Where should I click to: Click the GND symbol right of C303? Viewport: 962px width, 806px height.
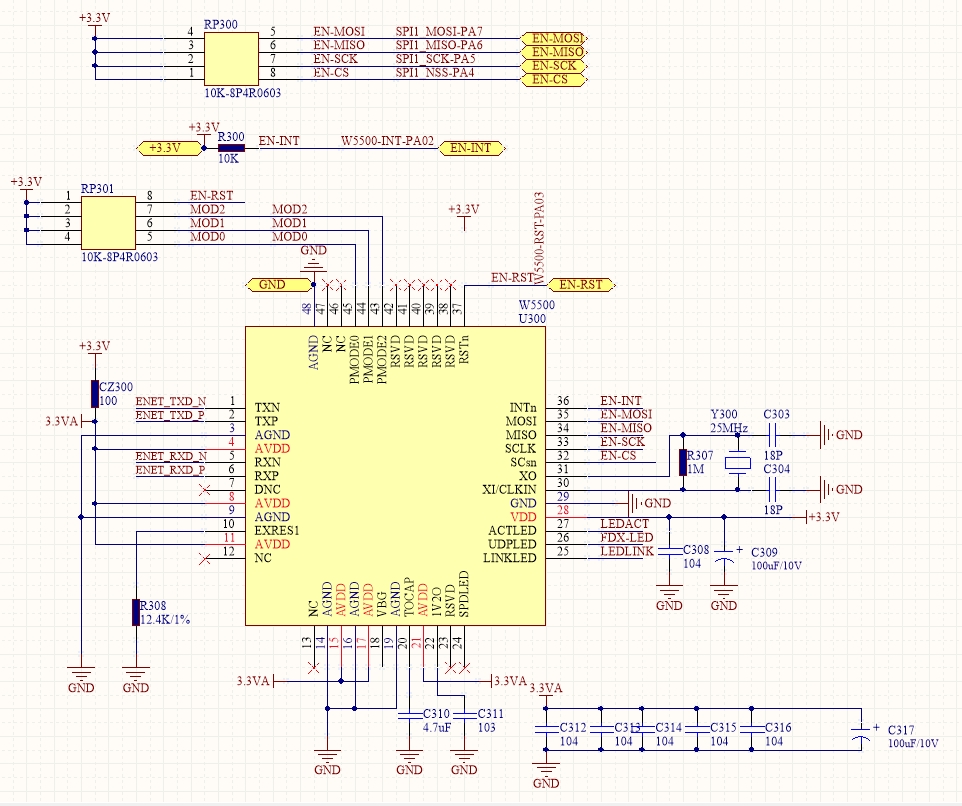841,435
